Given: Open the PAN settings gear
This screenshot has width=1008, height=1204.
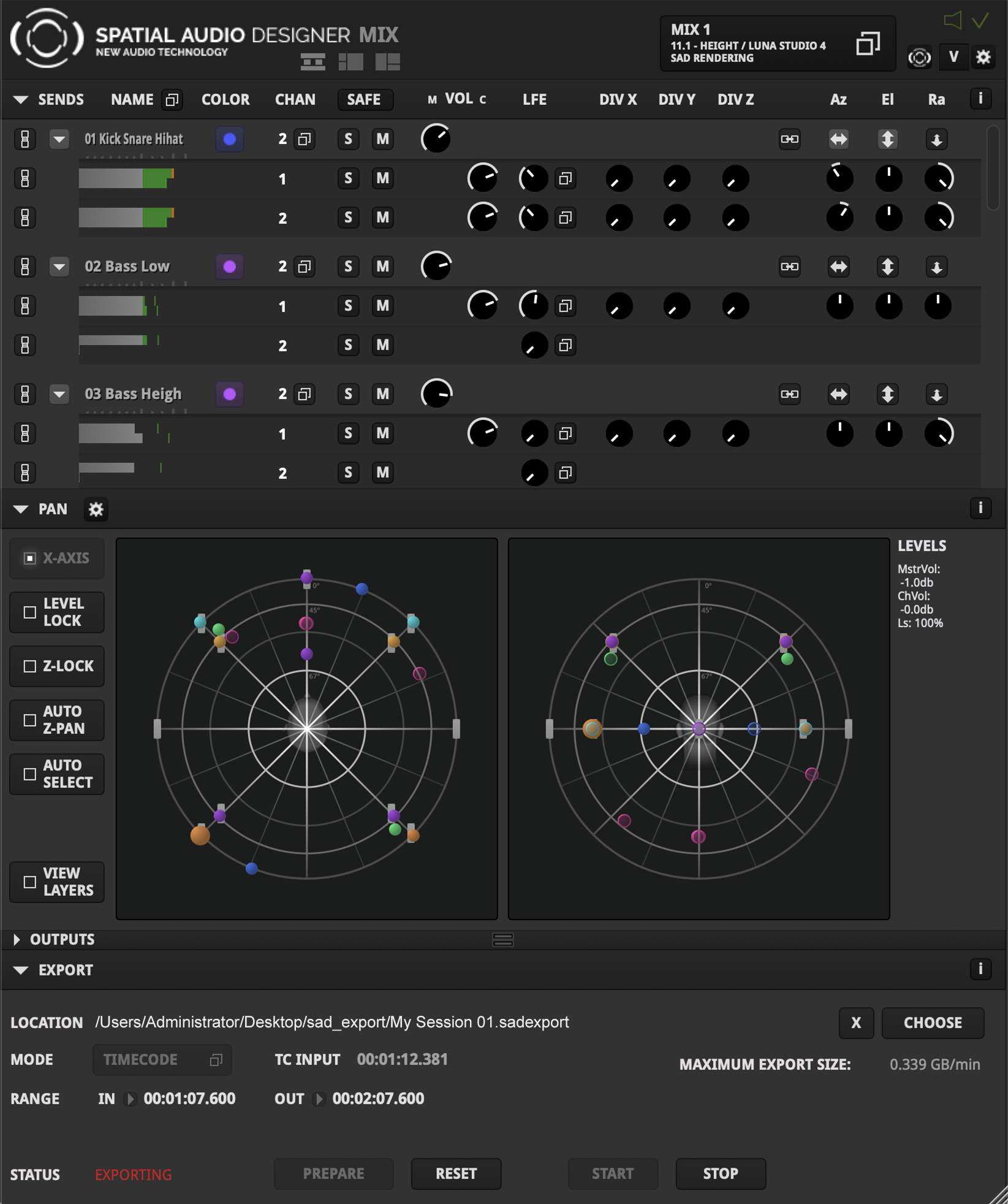Looking at the screenshot, I should pyautogui.click(x=96, y=509).
